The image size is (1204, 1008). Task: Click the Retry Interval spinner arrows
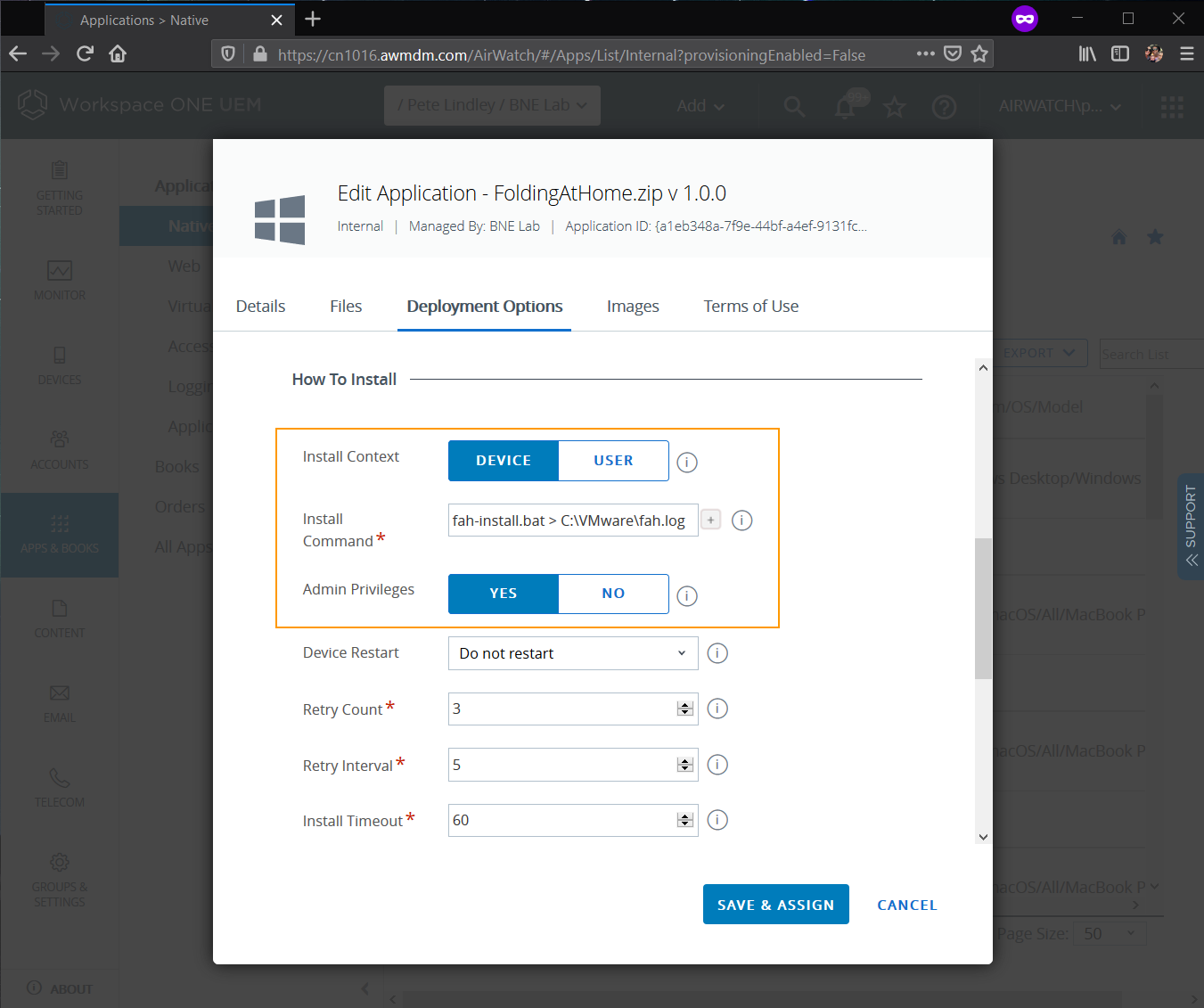coord(685,765)
